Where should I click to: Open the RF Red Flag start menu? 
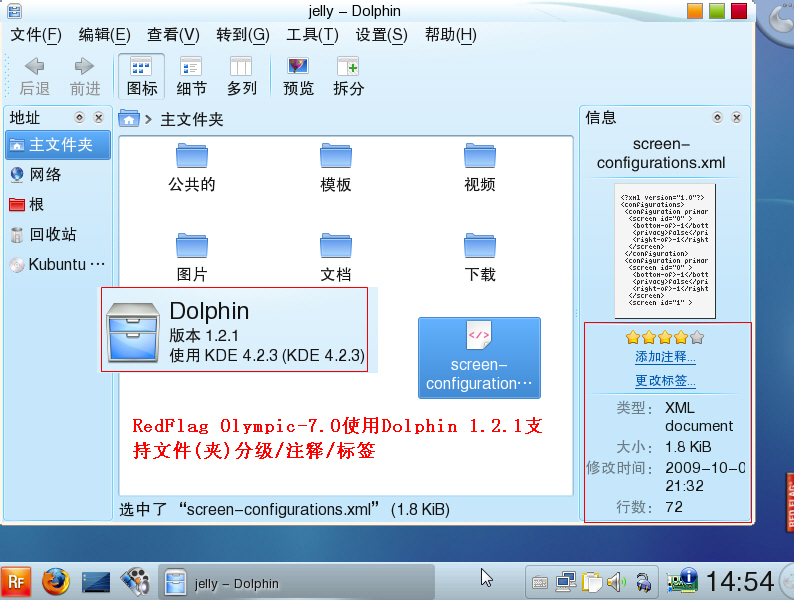tap(16, 582)
